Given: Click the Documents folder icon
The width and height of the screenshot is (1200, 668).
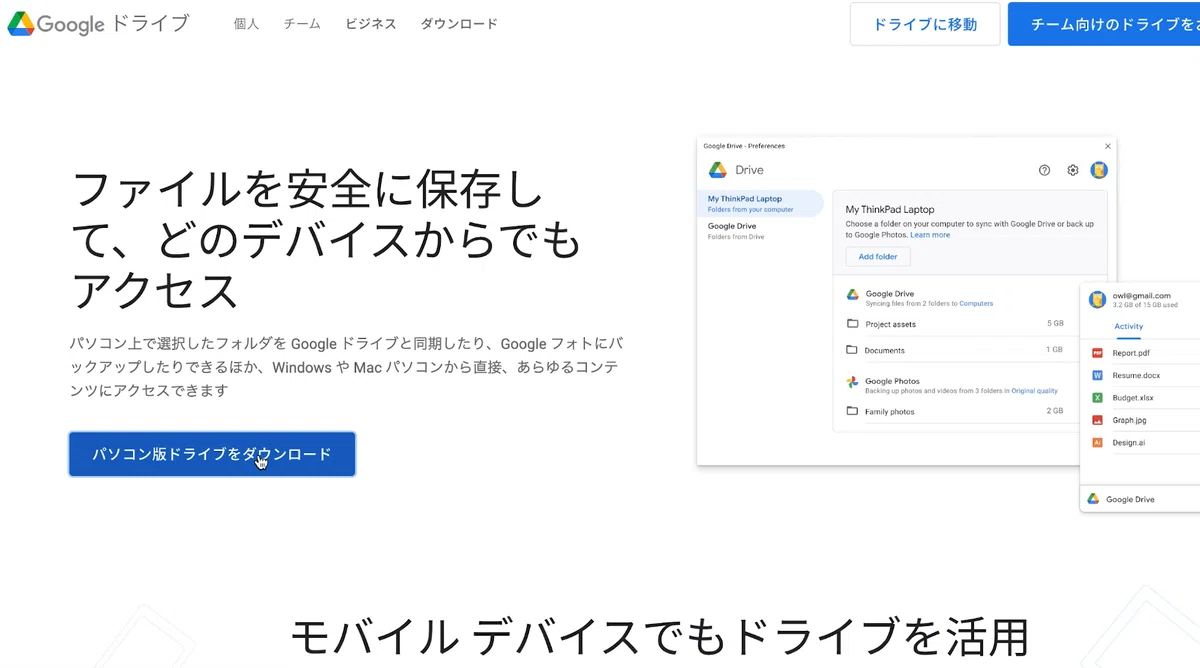Looking at the screenshot, I should point(853,350).
